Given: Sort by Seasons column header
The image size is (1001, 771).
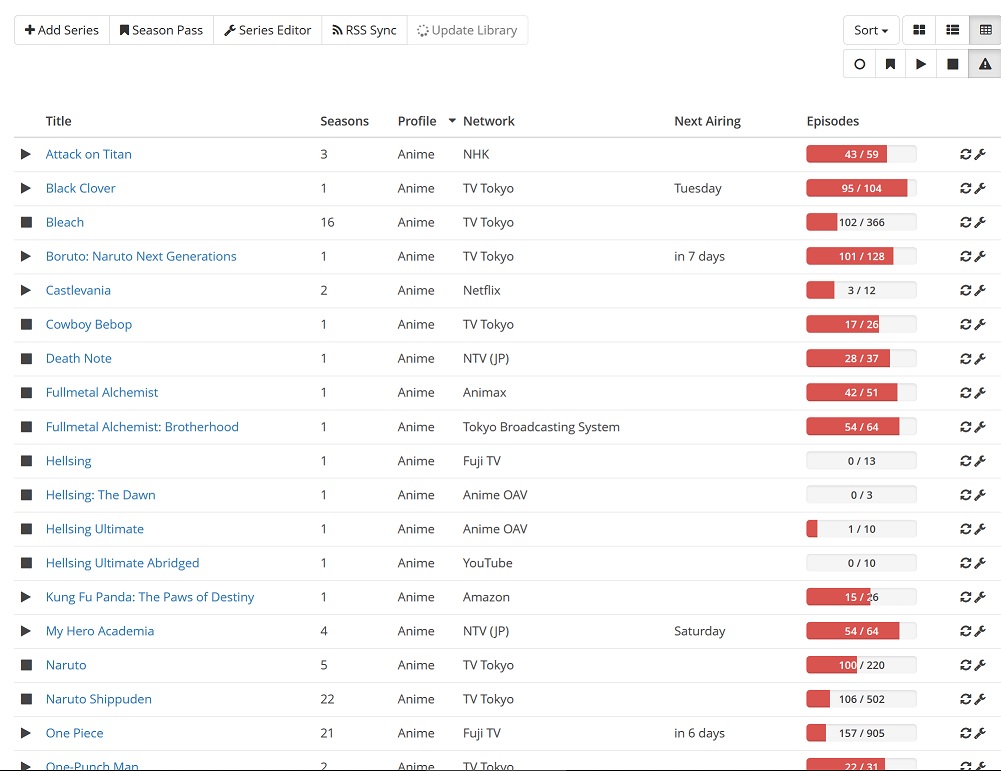Looking at the screenshot, I should [x=345, y=121].
